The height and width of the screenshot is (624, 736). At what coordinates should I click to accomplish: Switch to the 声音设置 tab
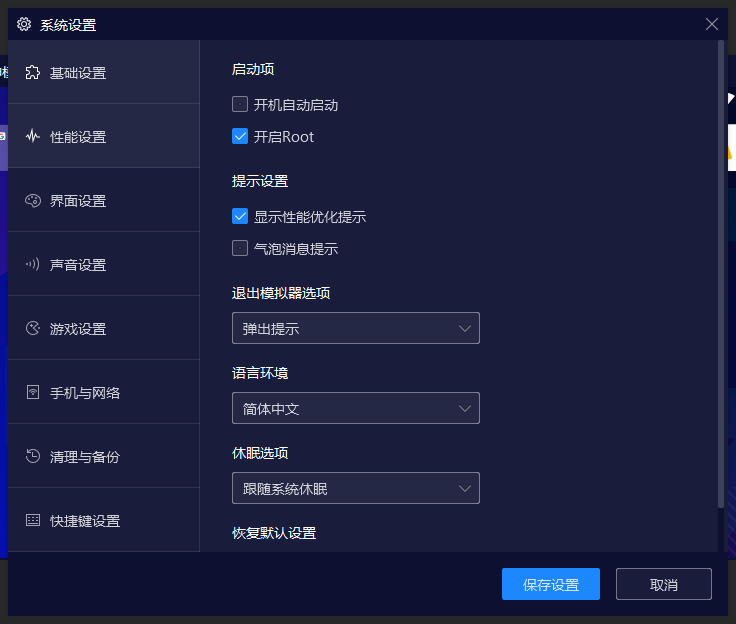coord(78,265)
